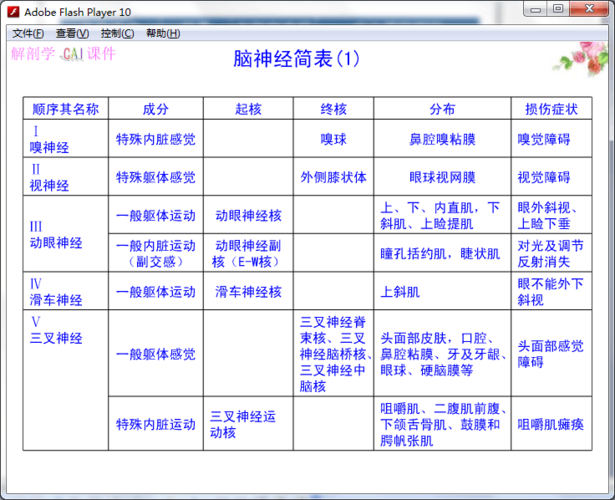
Task: Minimize the Flash Player window
Action: pos(536,9)
